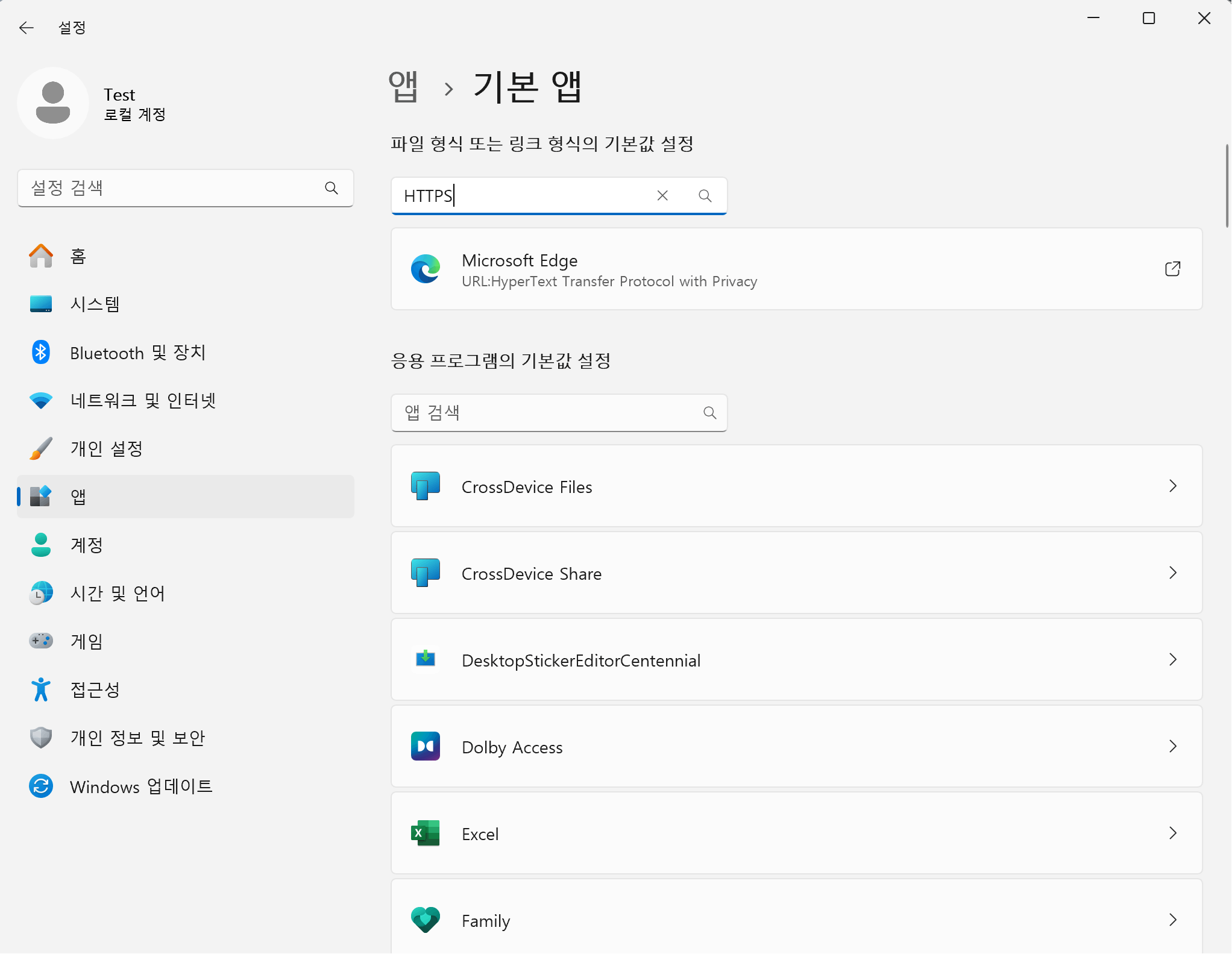Click the settings search magnifier icon
This screenshot has height=954, width=1232.
[x=331, y=188]
